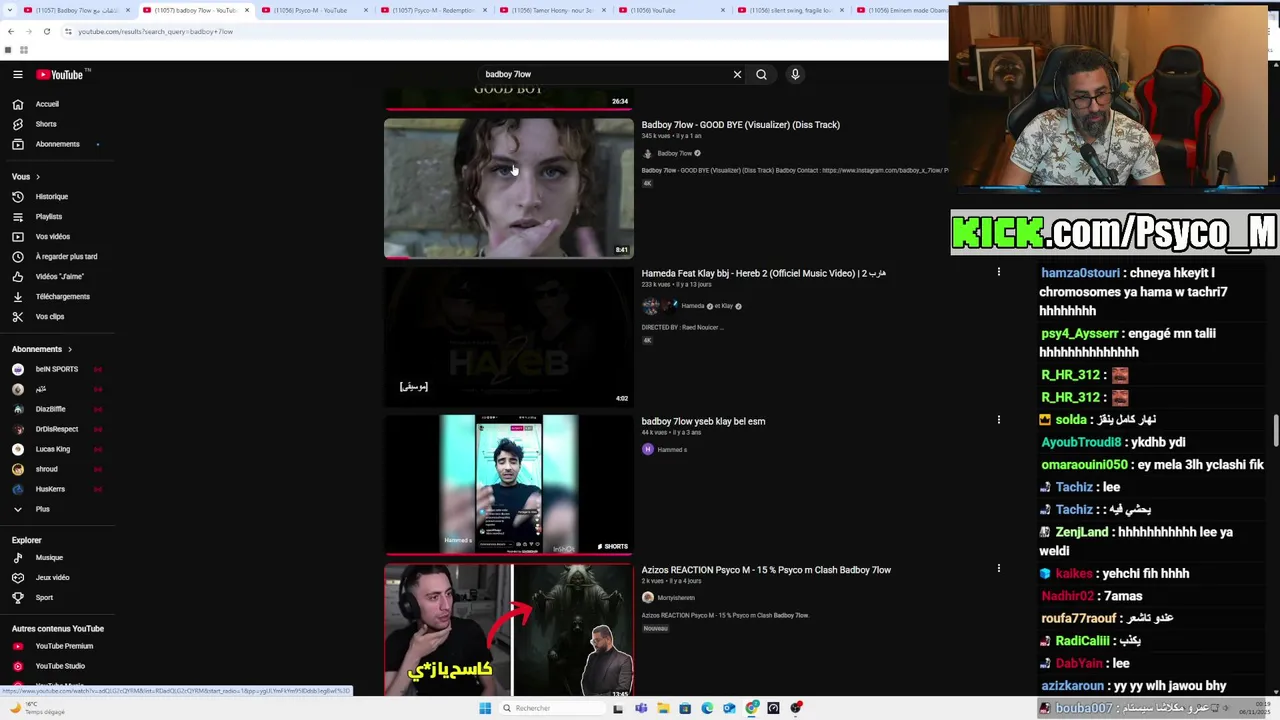Switch to the silent swing, fragile love tab
The width and height of the screenshot is (1280, 720).
click(x=790, y=10)
